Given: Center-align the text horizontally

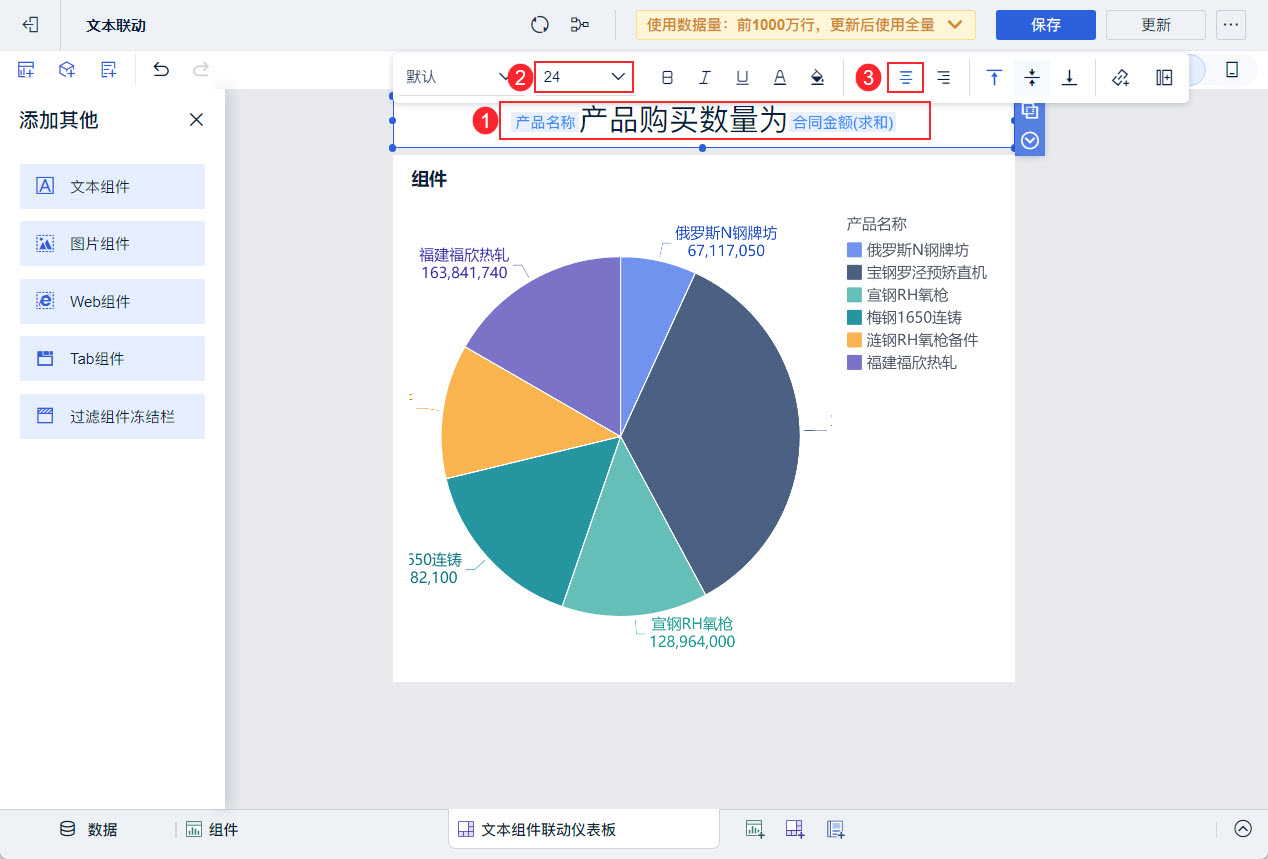Looking at the screenshot, I should pos(905,77).
